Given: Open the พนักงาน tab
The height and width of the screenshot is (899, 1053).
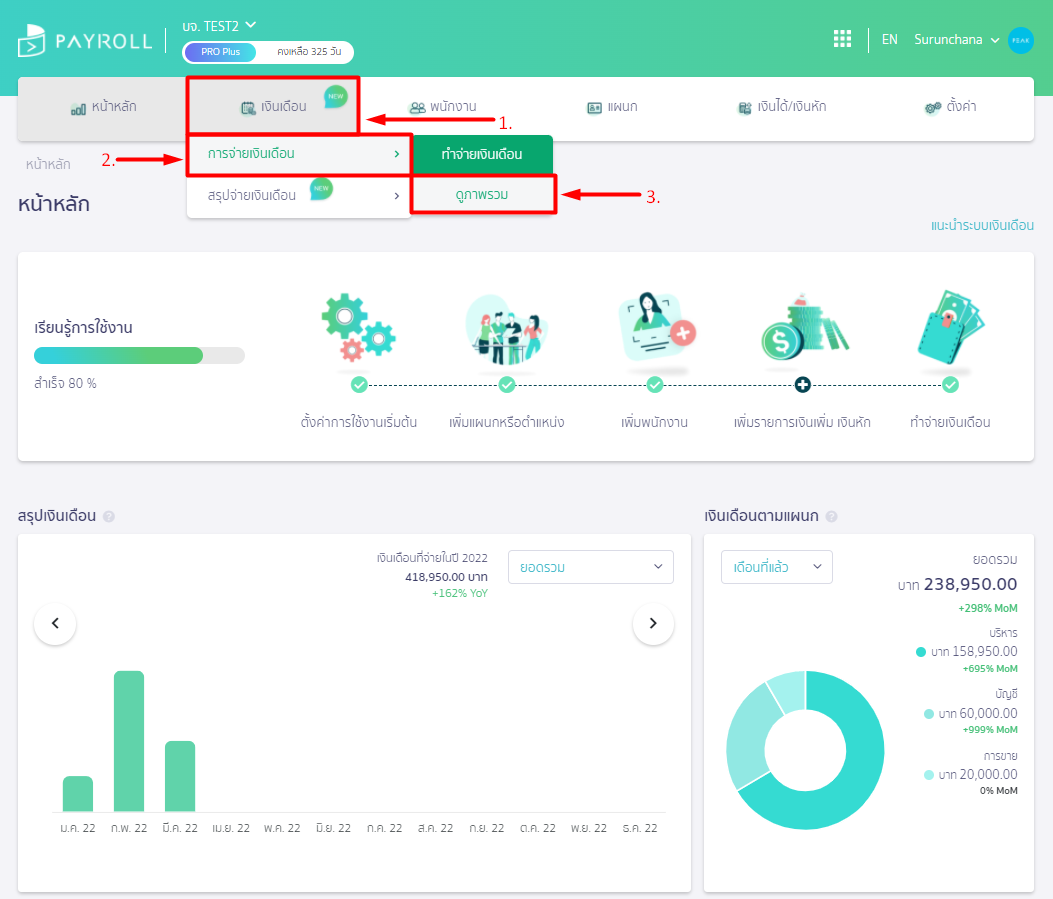Looking at the screenshot, I should click(442, 107).
